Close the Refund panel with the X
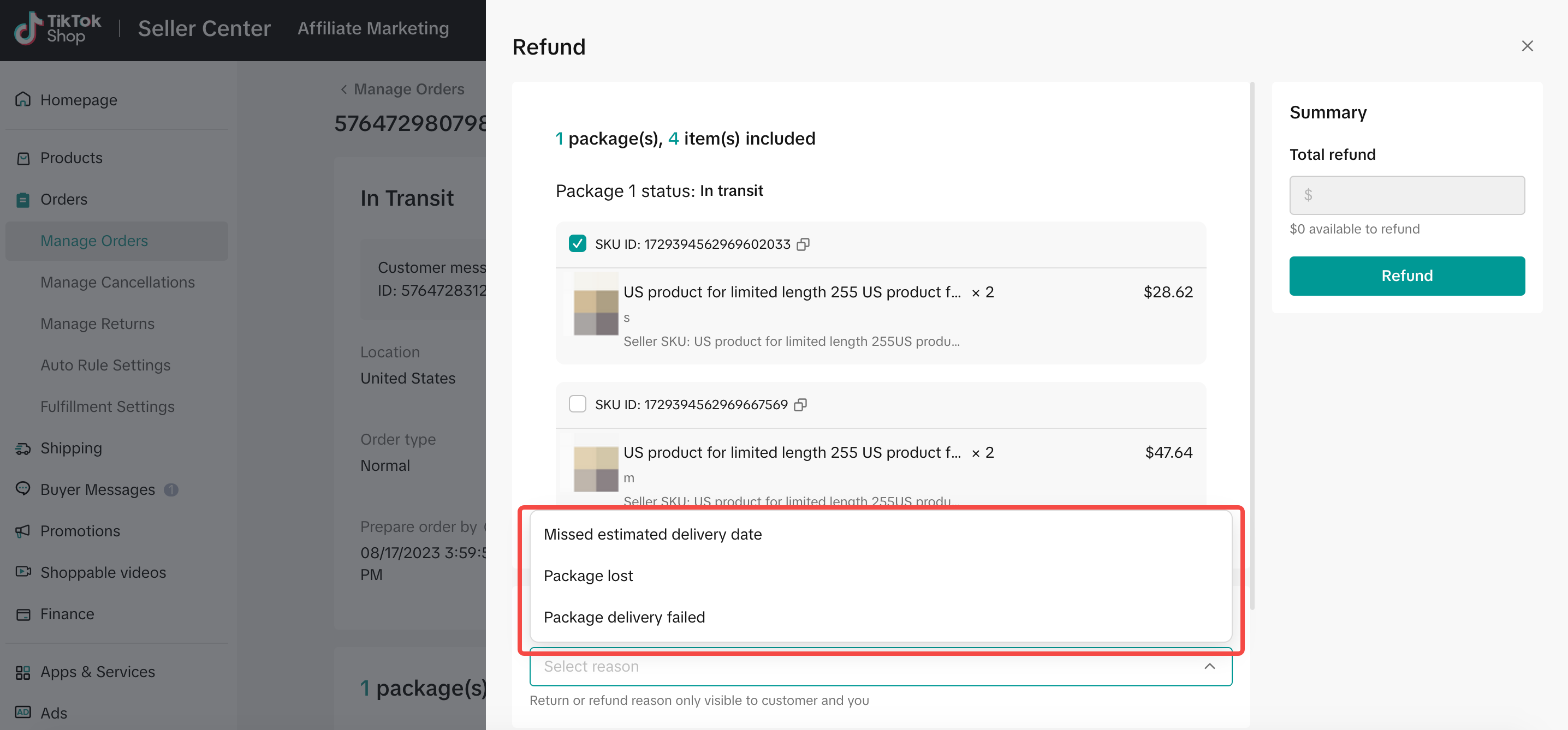The width and height of the screenshot is (1568, 730). [1527, 46]
